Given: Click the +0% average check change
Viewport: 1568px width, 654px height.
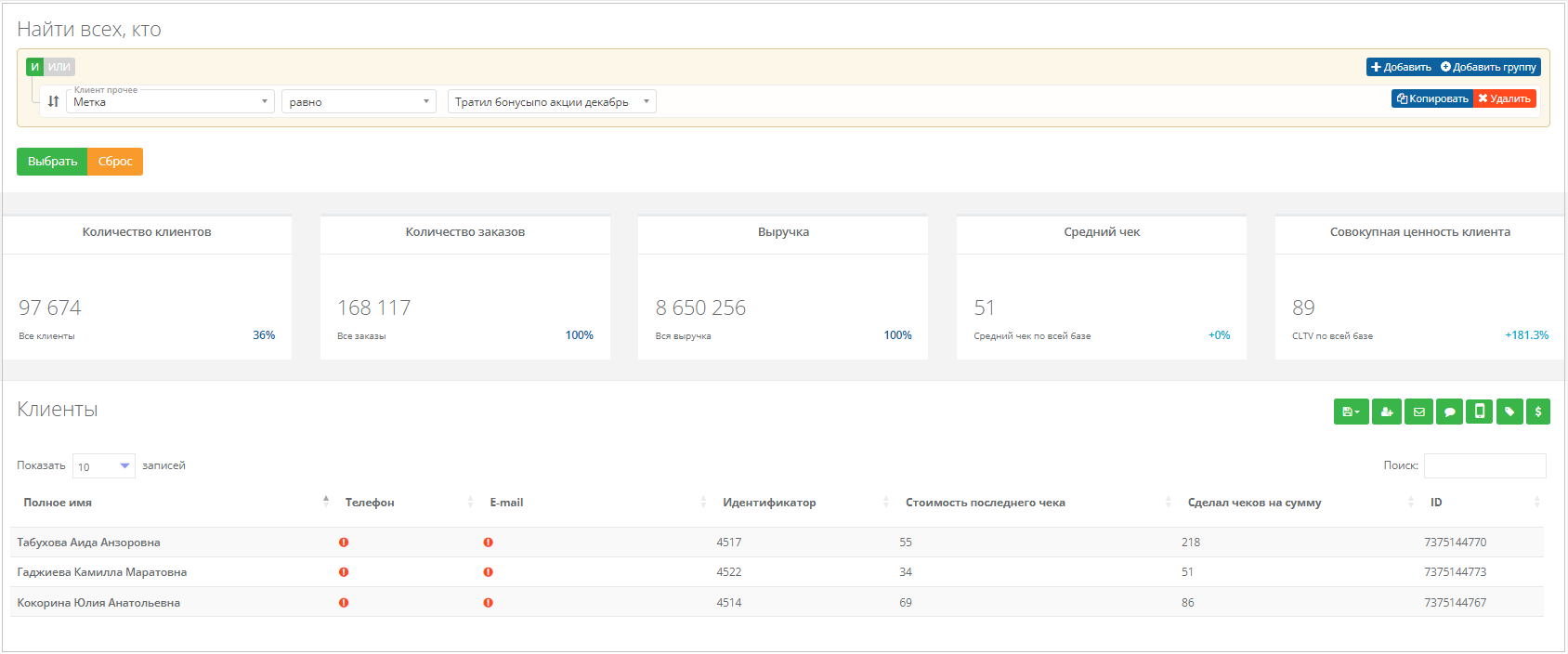Looking at the screenshot, I should pyautogui.click(x=1220, y=335).
